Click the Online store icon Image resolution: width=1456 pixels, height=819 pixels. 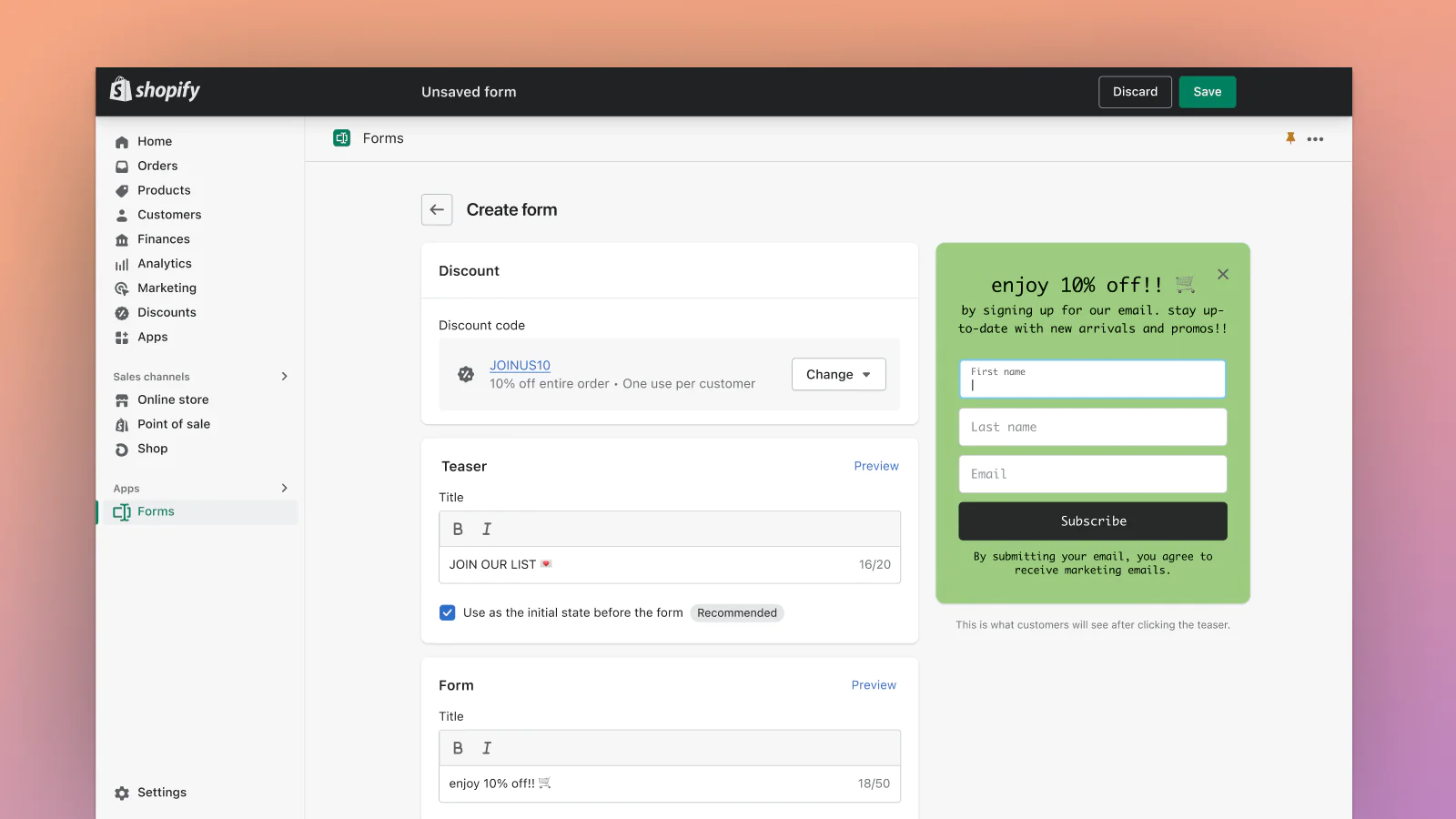point(122,400)
